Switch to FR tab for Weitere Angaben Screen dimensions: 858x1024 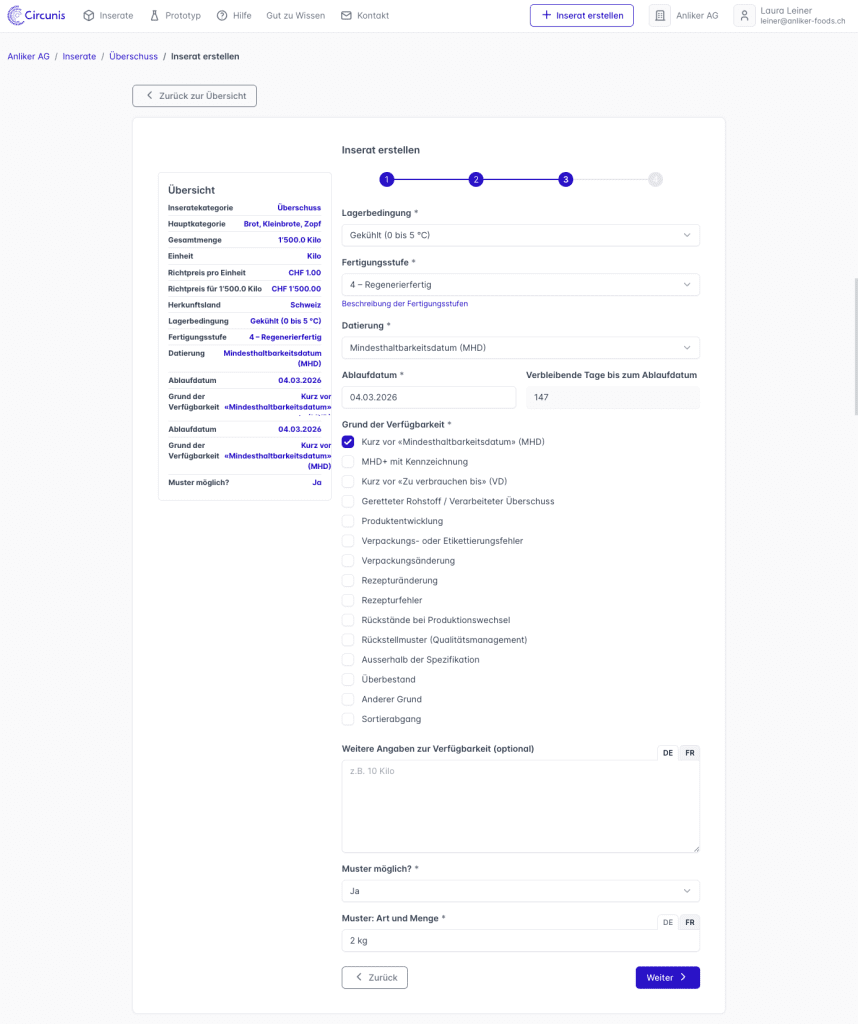click(689, 753)
